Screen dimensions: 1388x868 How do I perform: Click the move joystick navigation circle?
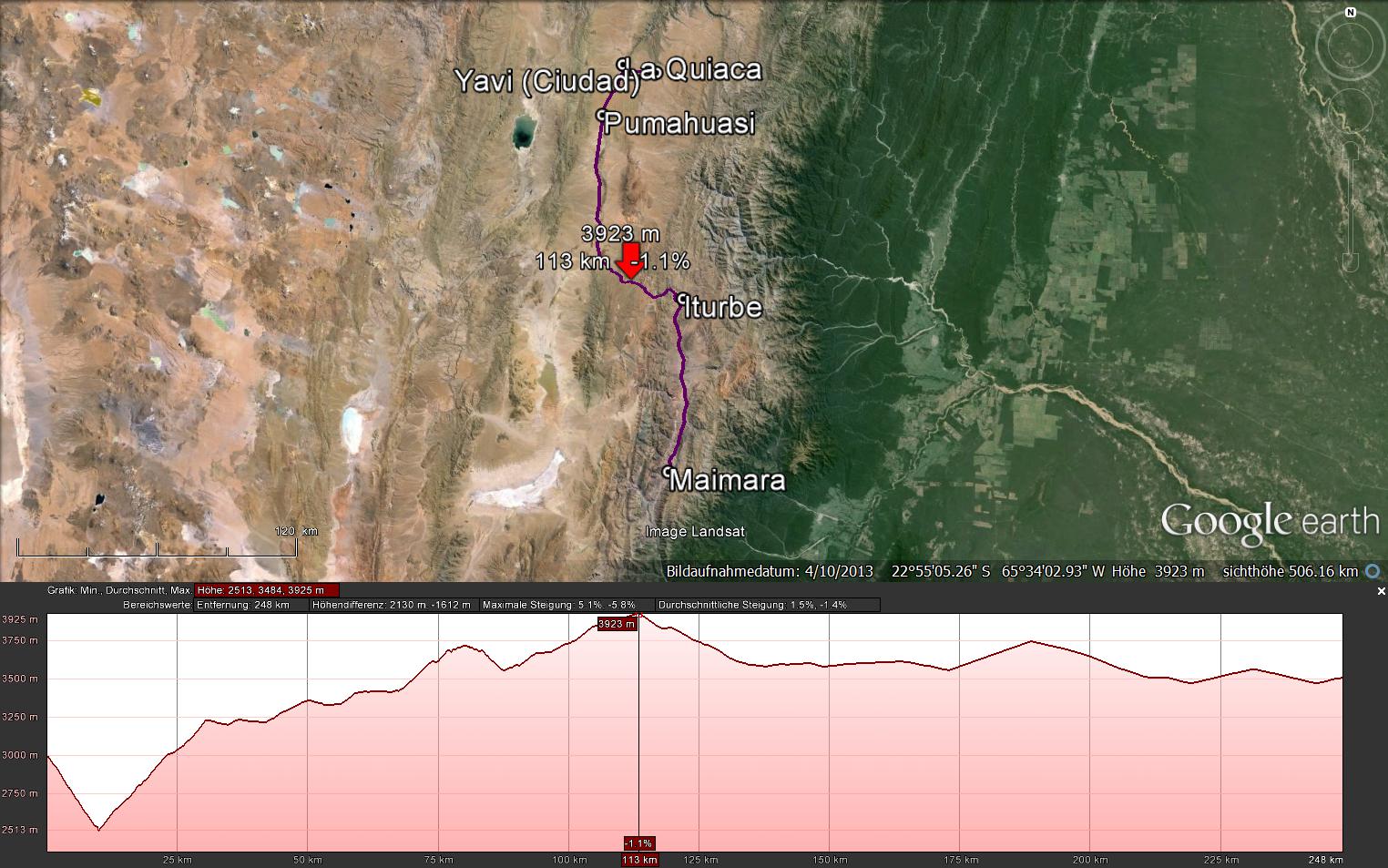tap(1352, 108)
